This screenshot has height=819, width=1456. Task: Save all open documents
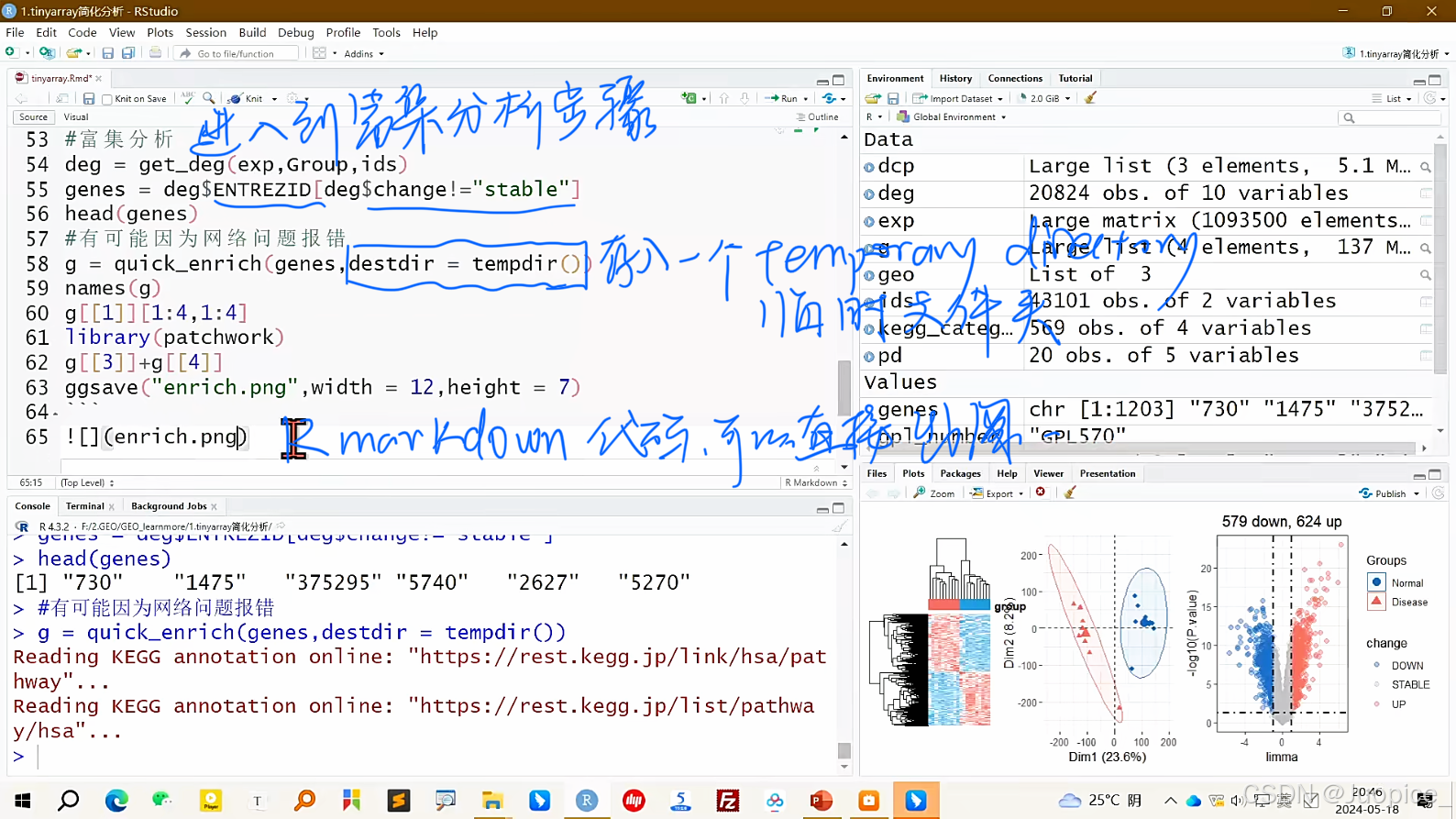[128, 53]
